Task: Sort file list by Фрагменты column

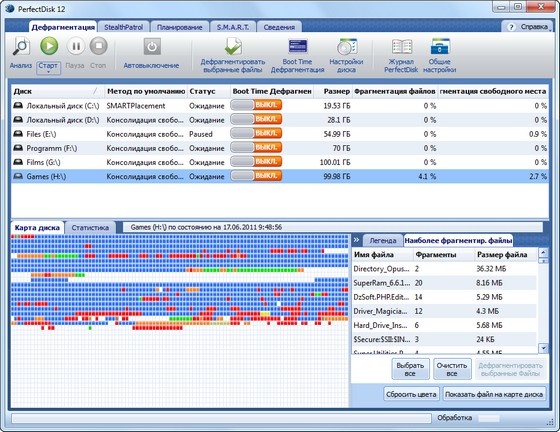Action: [444, 255]
